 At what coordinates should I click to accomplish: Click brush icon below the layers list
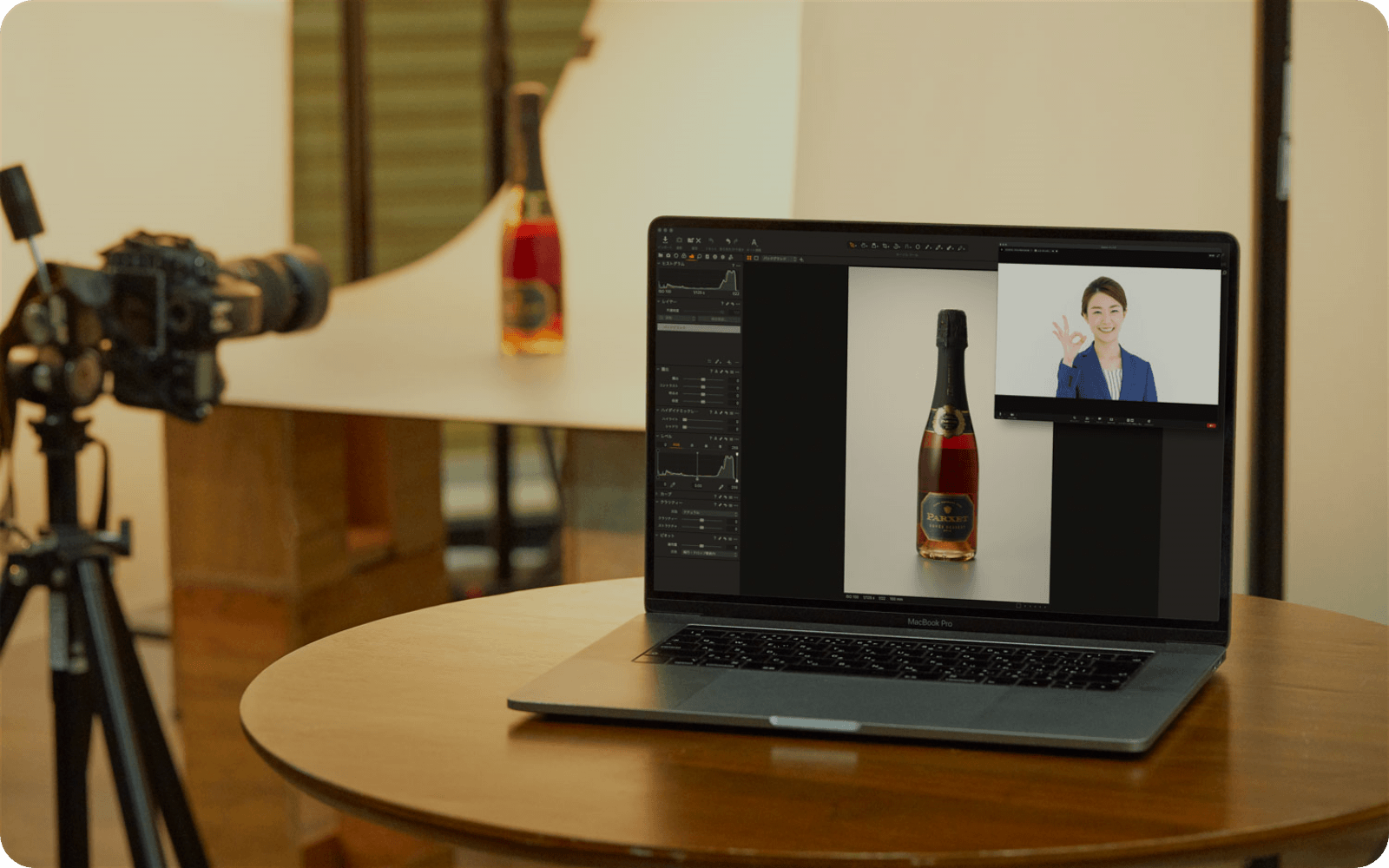tap(717, 362)
